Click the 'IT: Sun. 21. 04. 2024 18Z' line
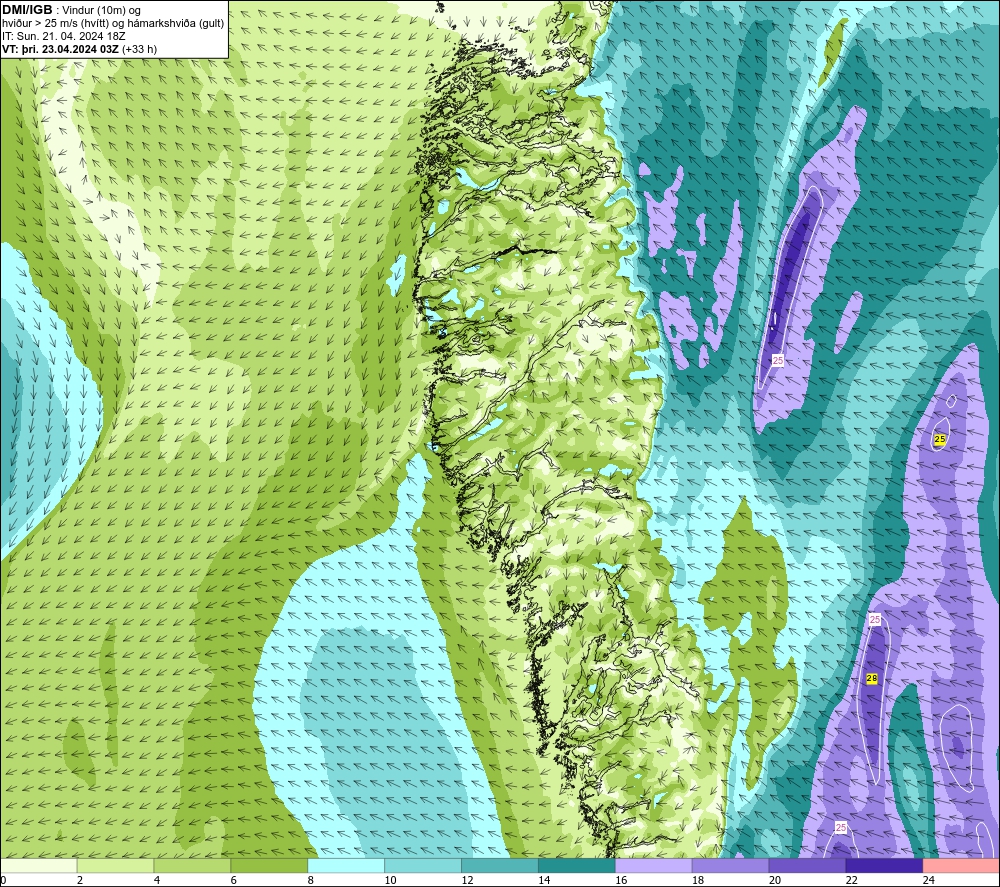This screenshot has height=887, width=1000. pos(64,36)
